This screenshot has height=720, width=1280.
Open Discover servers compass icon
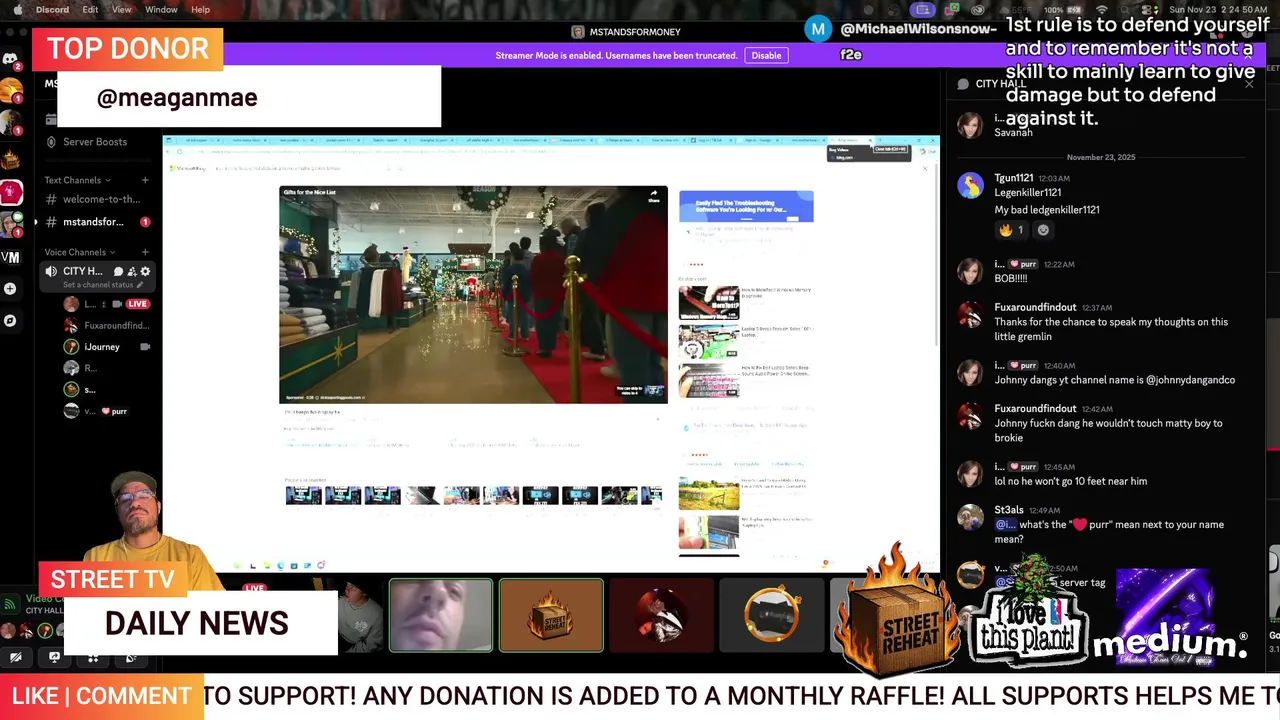[10, 321]
